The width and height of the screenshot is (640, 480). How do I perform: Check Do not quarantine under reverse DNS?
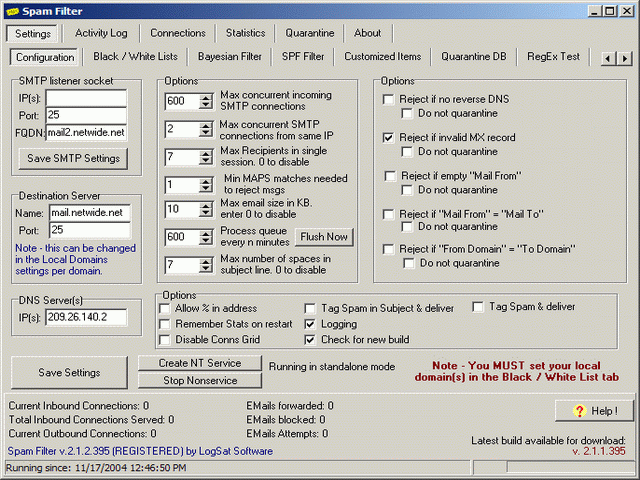(407, 113)
